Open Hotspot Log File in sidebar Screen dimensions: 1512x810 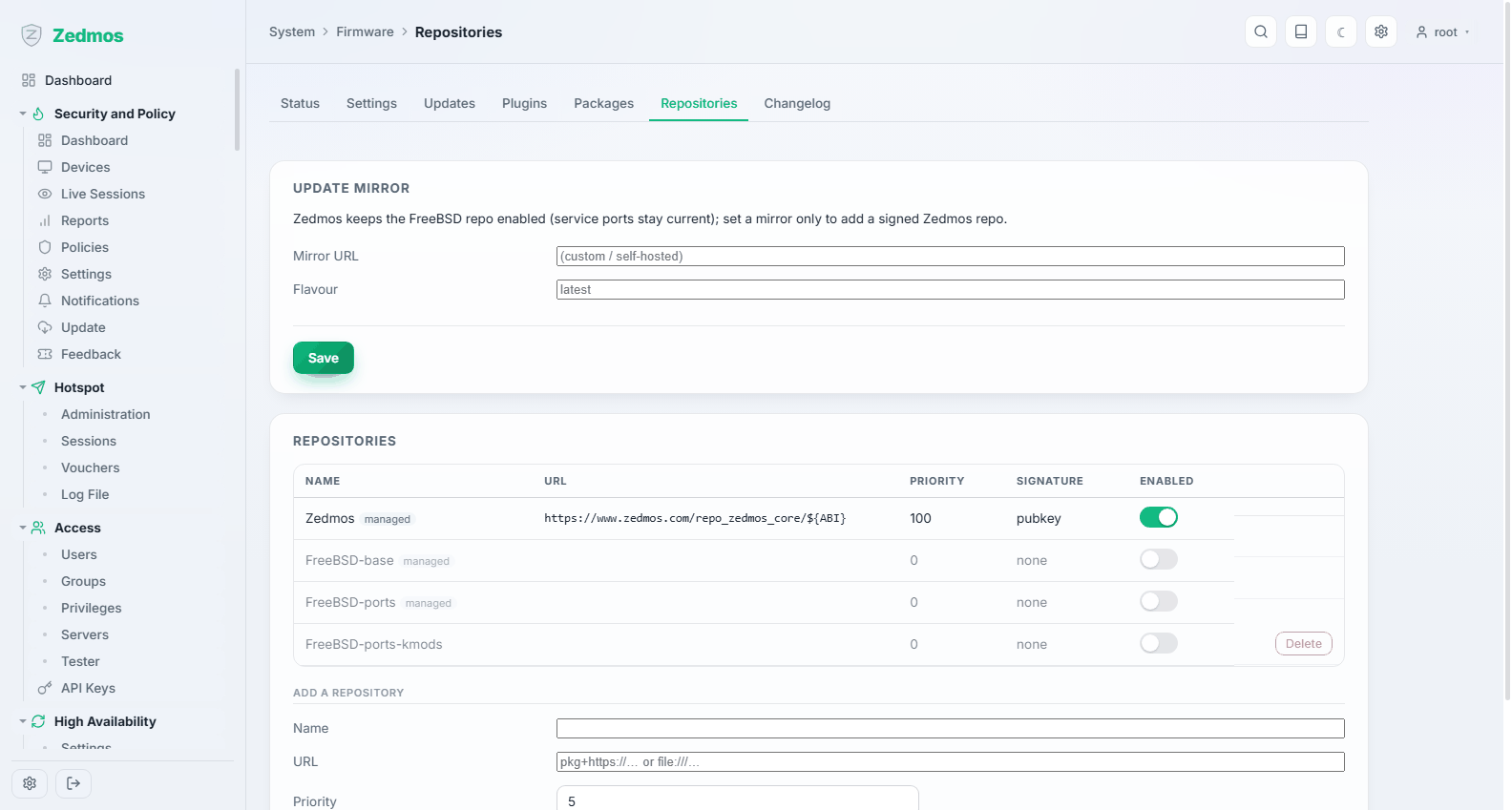85,494
